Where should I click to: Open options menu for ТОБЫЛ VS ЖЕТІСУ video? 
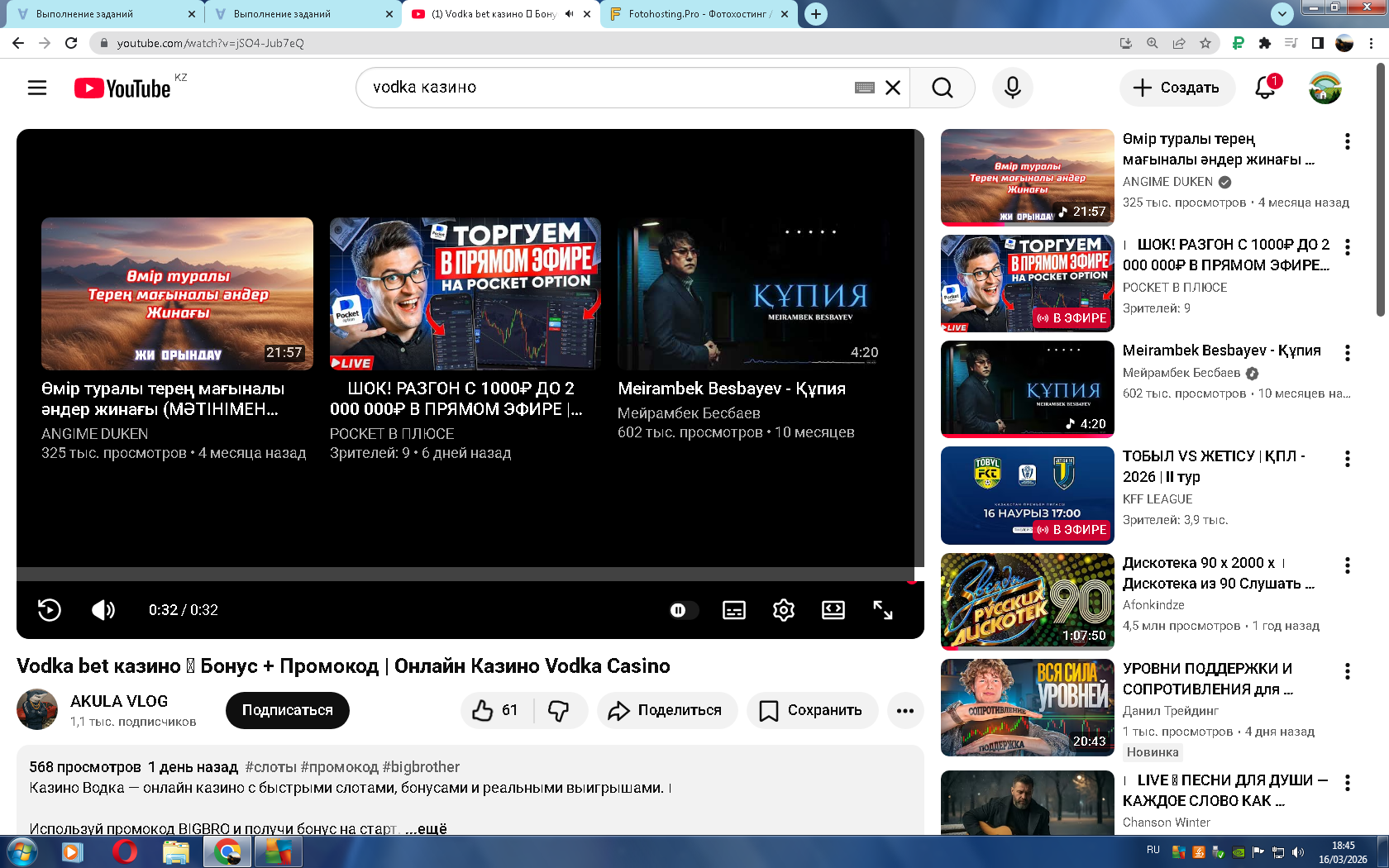point(1348,459)
